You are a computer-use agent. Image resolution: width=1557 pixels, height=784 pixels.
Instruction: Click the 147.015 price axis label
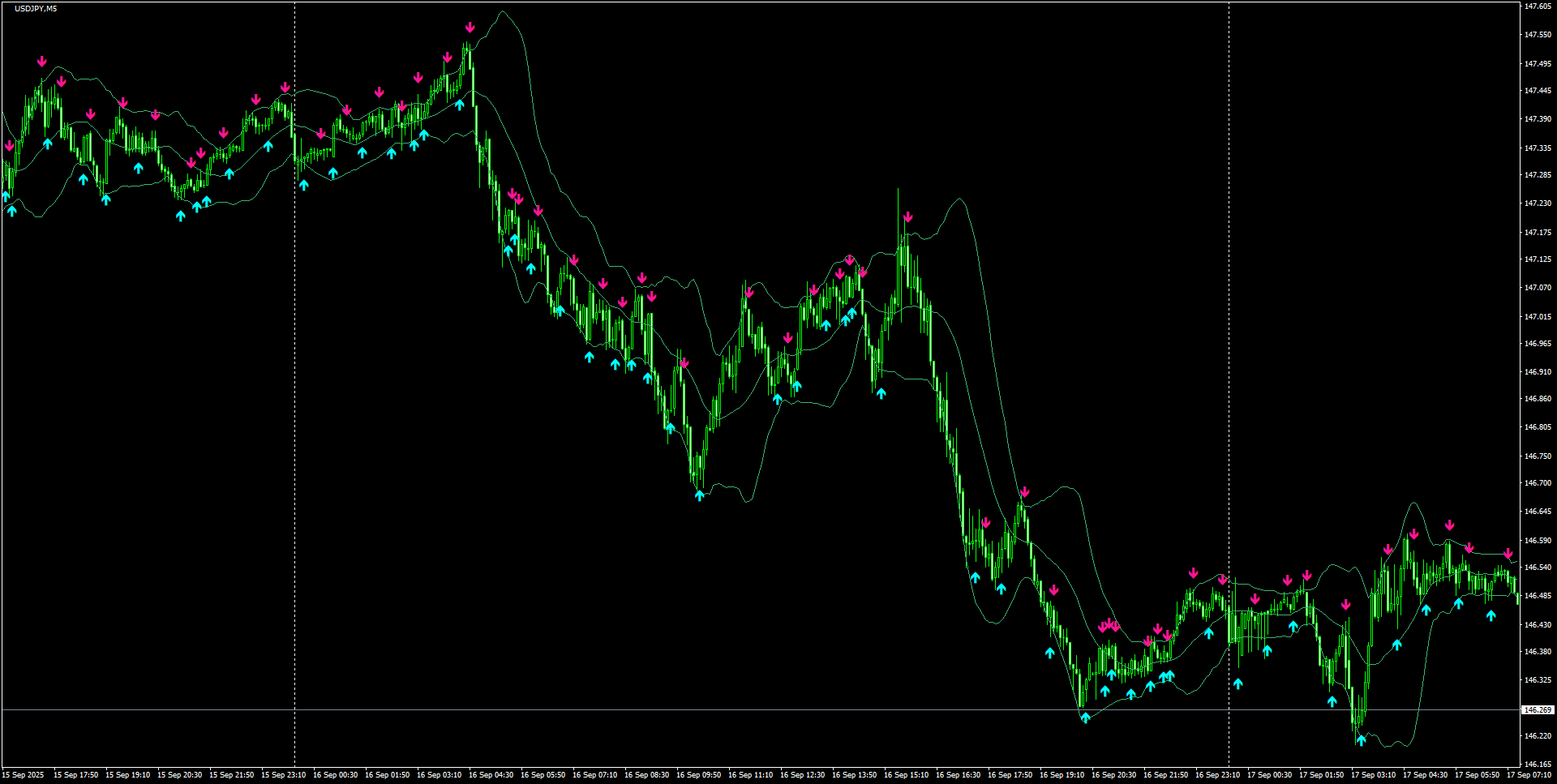1538,317
